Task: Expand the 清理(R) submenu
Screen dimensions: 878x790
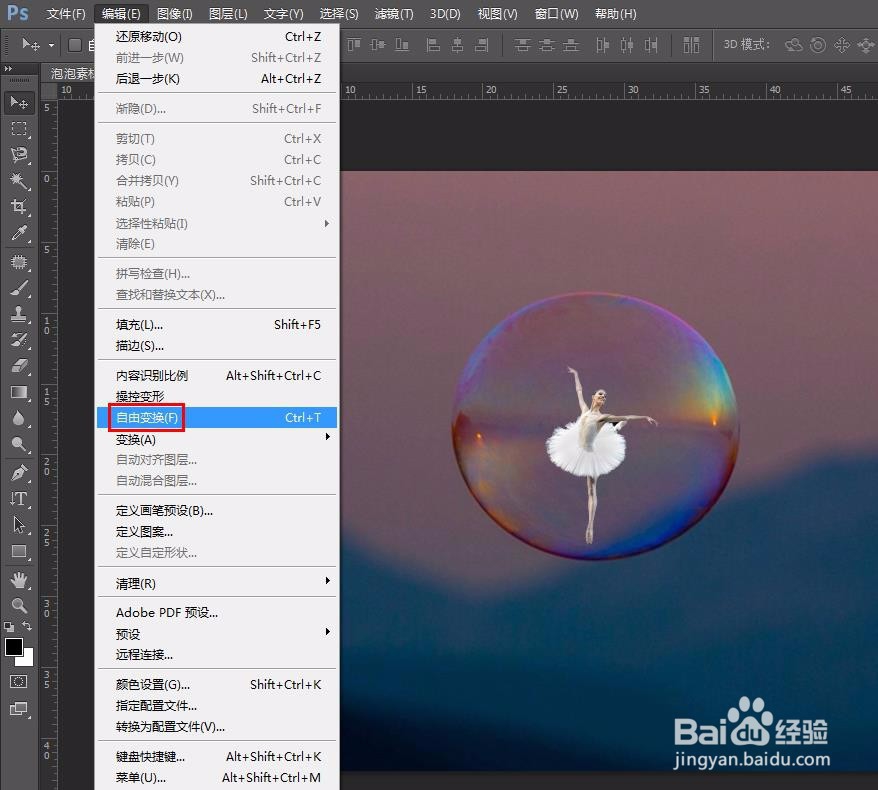Action: [217, 583]
